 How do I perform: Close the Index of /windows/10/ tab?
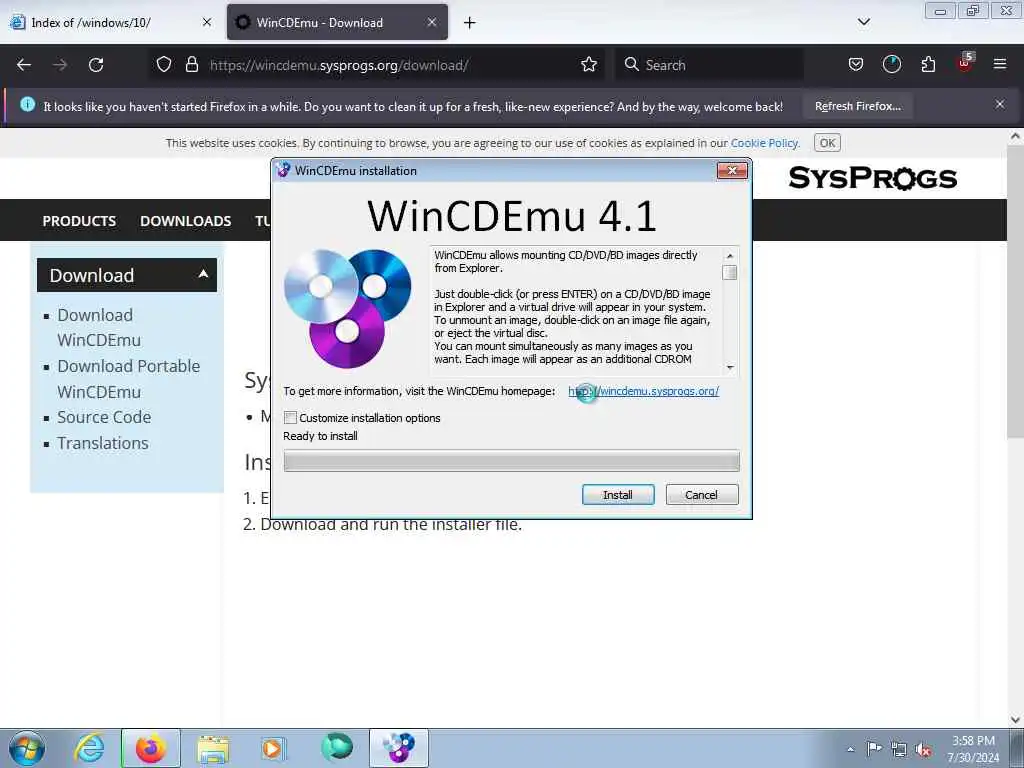coord(207,22)
